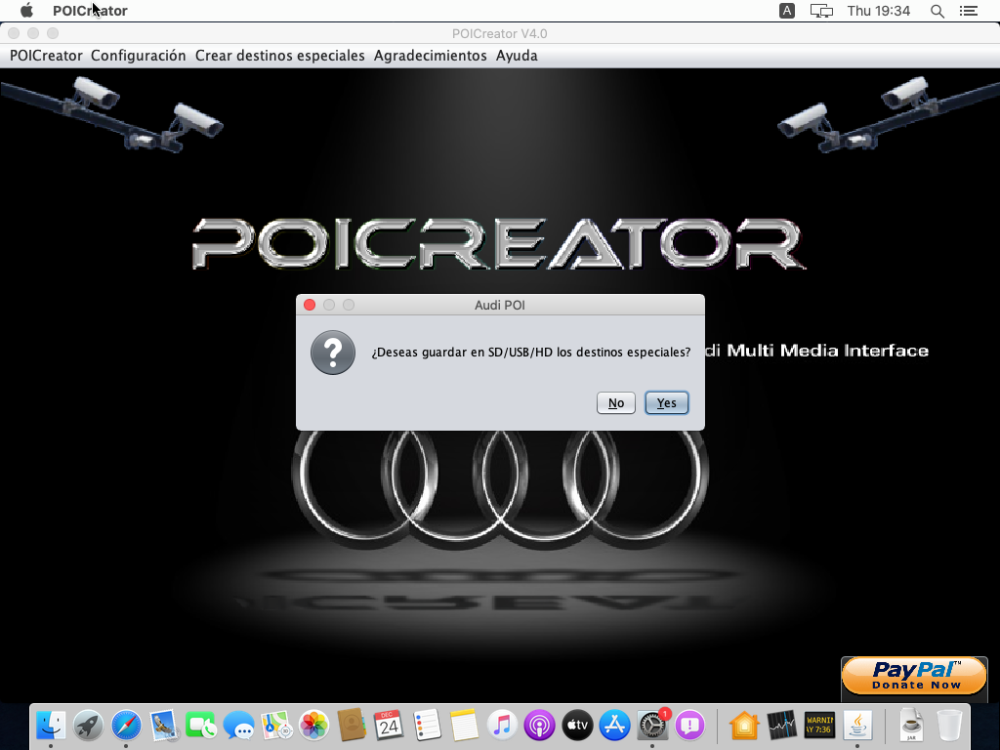This screenshot has width=1000, height=750.
Task: Click the Java coffee cup app in Dock
Action: [x=858, y=725]
